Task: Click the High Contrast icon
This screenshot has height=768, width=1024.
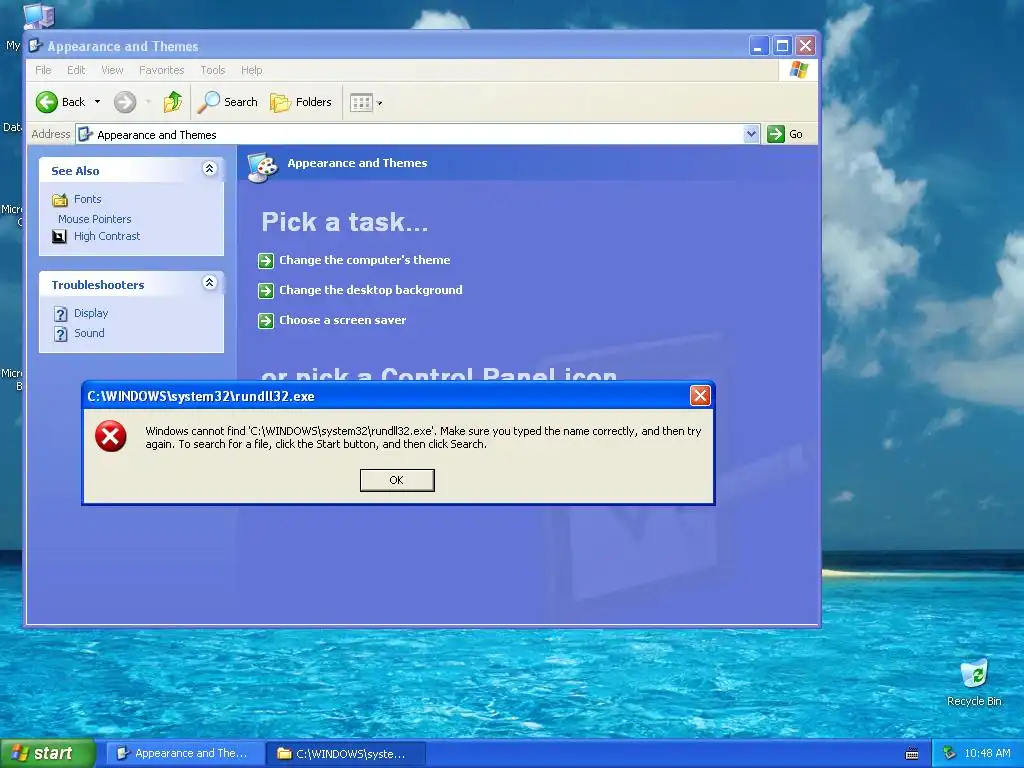Action: tap(59, 236)
